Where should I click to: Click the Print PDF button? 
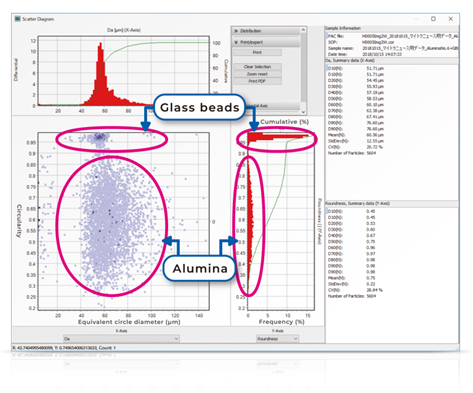click(x=257, y=81)
